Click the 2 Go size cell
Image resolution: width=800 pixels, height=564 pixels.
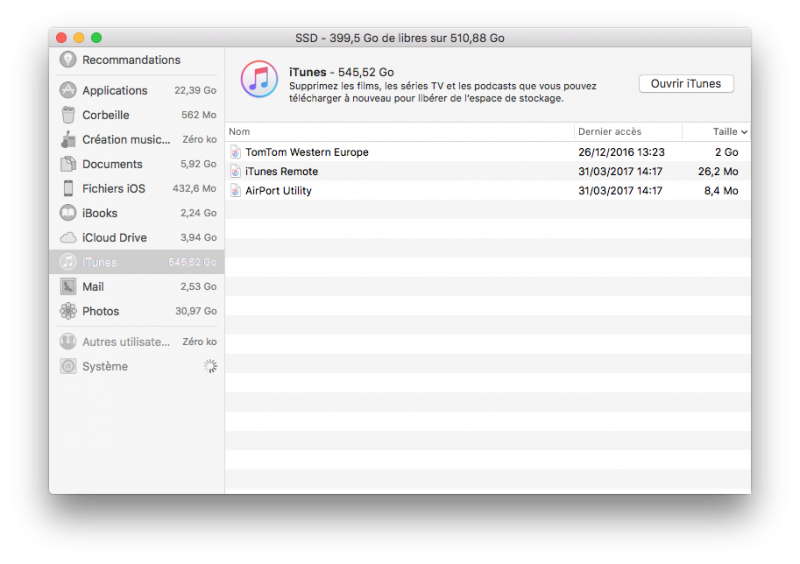point(727,152)
